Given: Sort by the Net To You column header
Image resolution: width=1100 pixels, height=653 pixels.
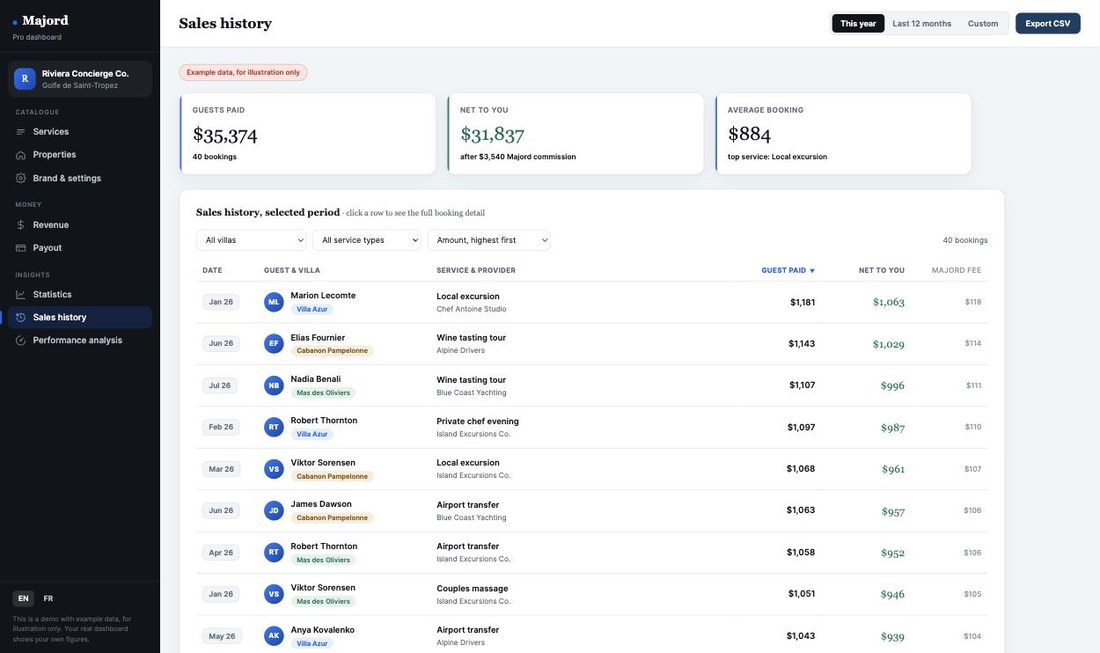Looking at the screenshot, I should (x=882, y=271).
